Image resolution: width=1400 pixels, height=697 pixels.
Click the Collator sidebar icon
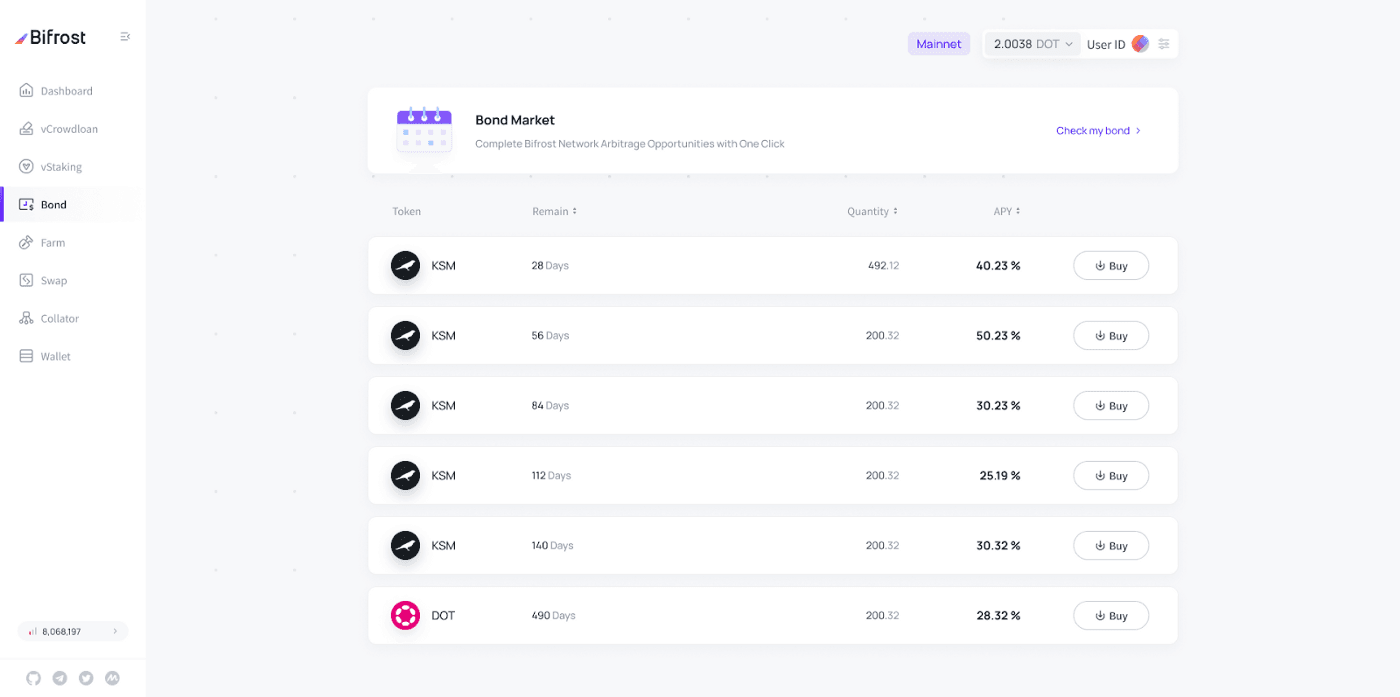click(x=26, y=319)
